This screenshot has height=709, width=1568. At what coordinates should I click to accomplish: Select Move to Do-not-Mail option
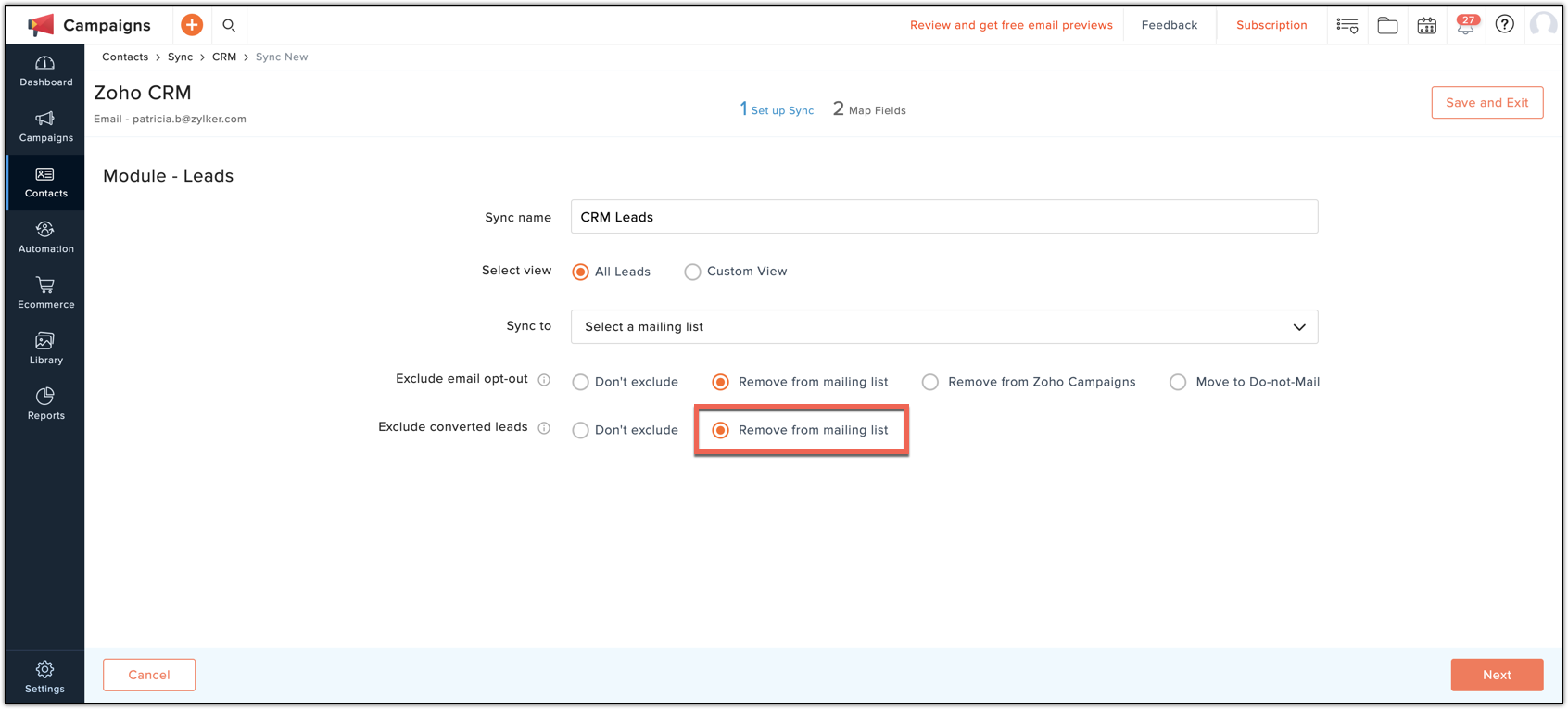tap(1178, 382)
